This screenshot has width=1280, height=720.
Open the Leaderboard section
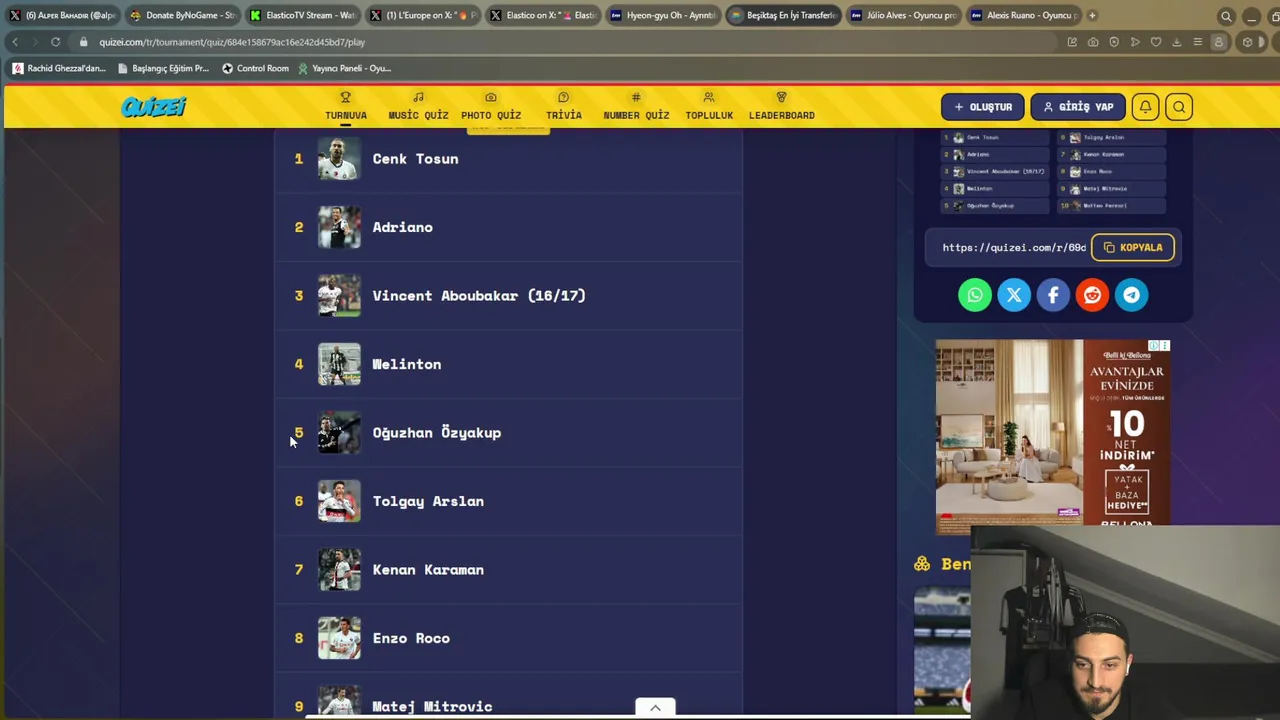(781, 106)
